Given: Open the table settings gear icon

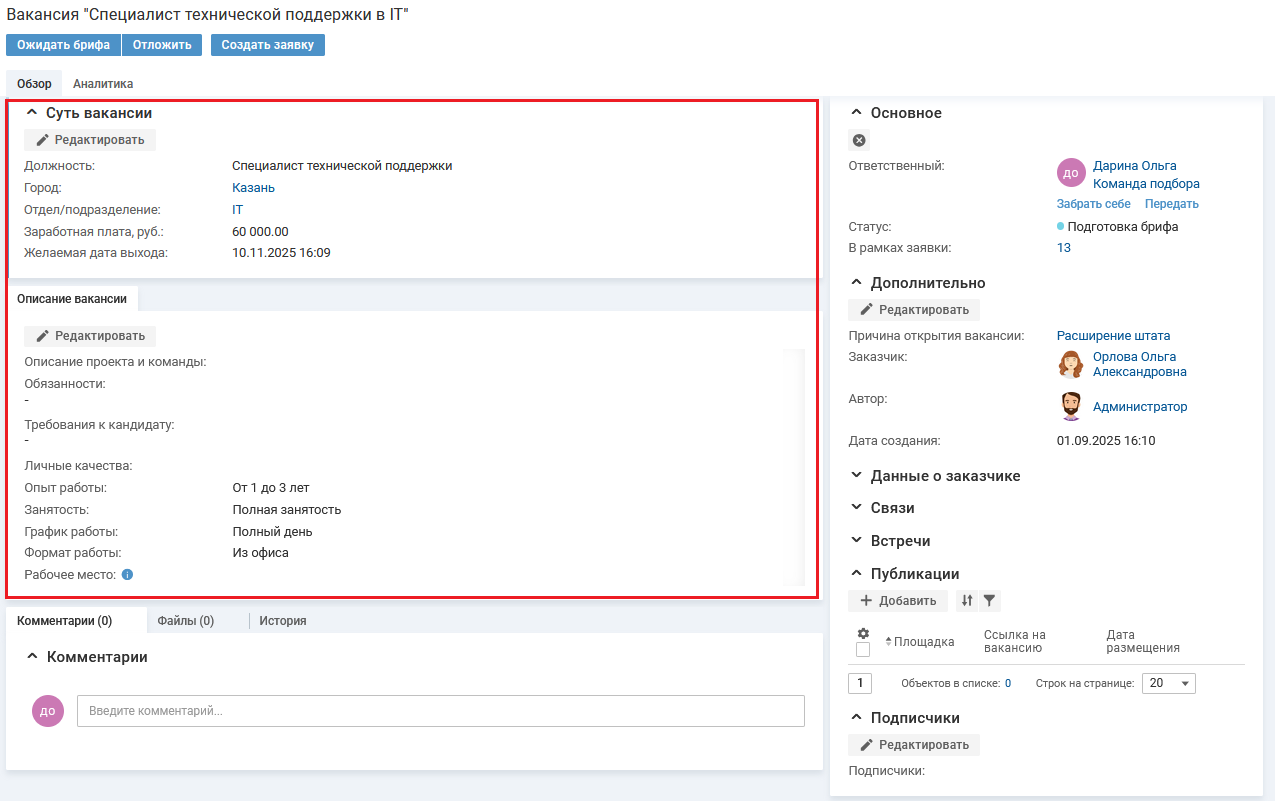Looking at the screenshot, I should pyautogui.click(x=863, y=633).
